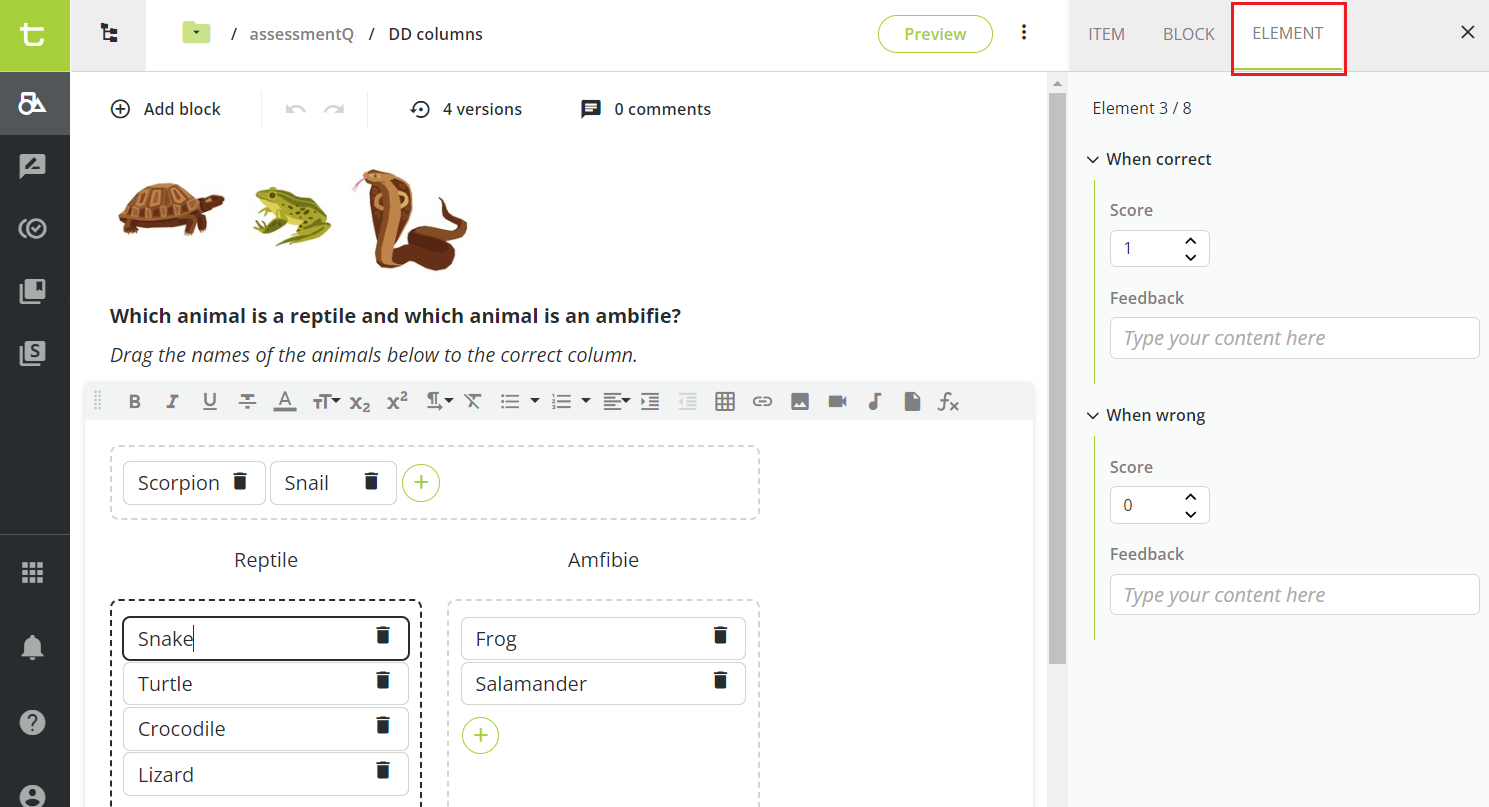This screenshot has height=807, width=1489.
Task: Underline the selected text
Action: (x=209, y=401)
